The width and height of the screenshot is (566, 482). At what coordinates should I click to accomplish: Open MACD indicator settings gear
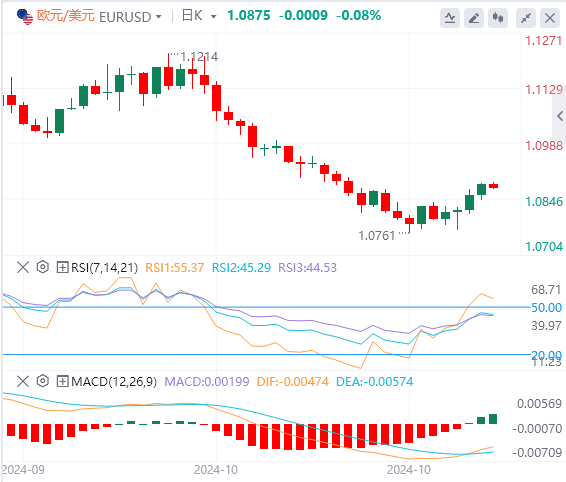(43, 381)
